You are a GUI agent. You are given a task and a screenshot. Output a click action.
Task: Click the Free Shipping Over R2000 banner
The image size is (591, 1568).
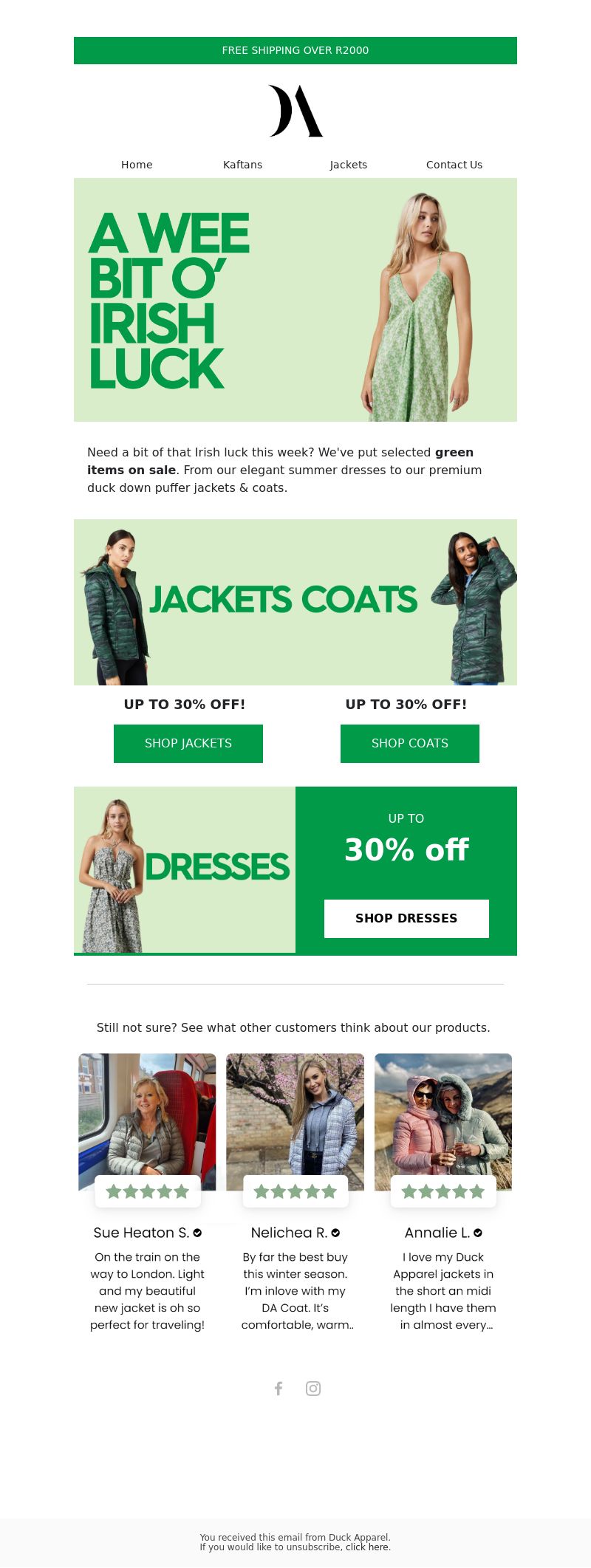coord(295,50)
